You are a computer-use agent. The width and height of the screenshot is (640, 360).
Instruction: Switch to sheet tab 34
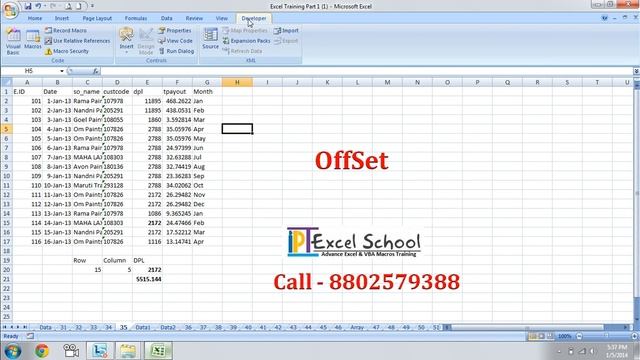[109, 327]
